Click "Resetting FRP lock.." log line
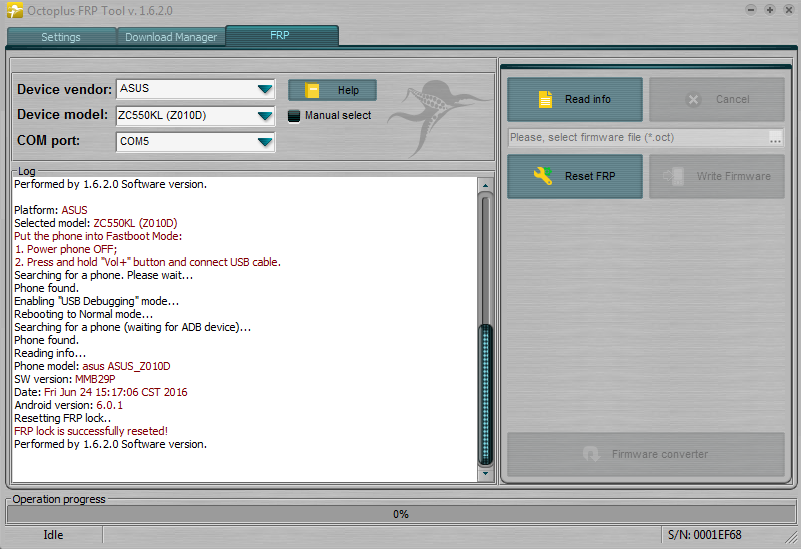 pyautogui.click(x=62, y=418)
